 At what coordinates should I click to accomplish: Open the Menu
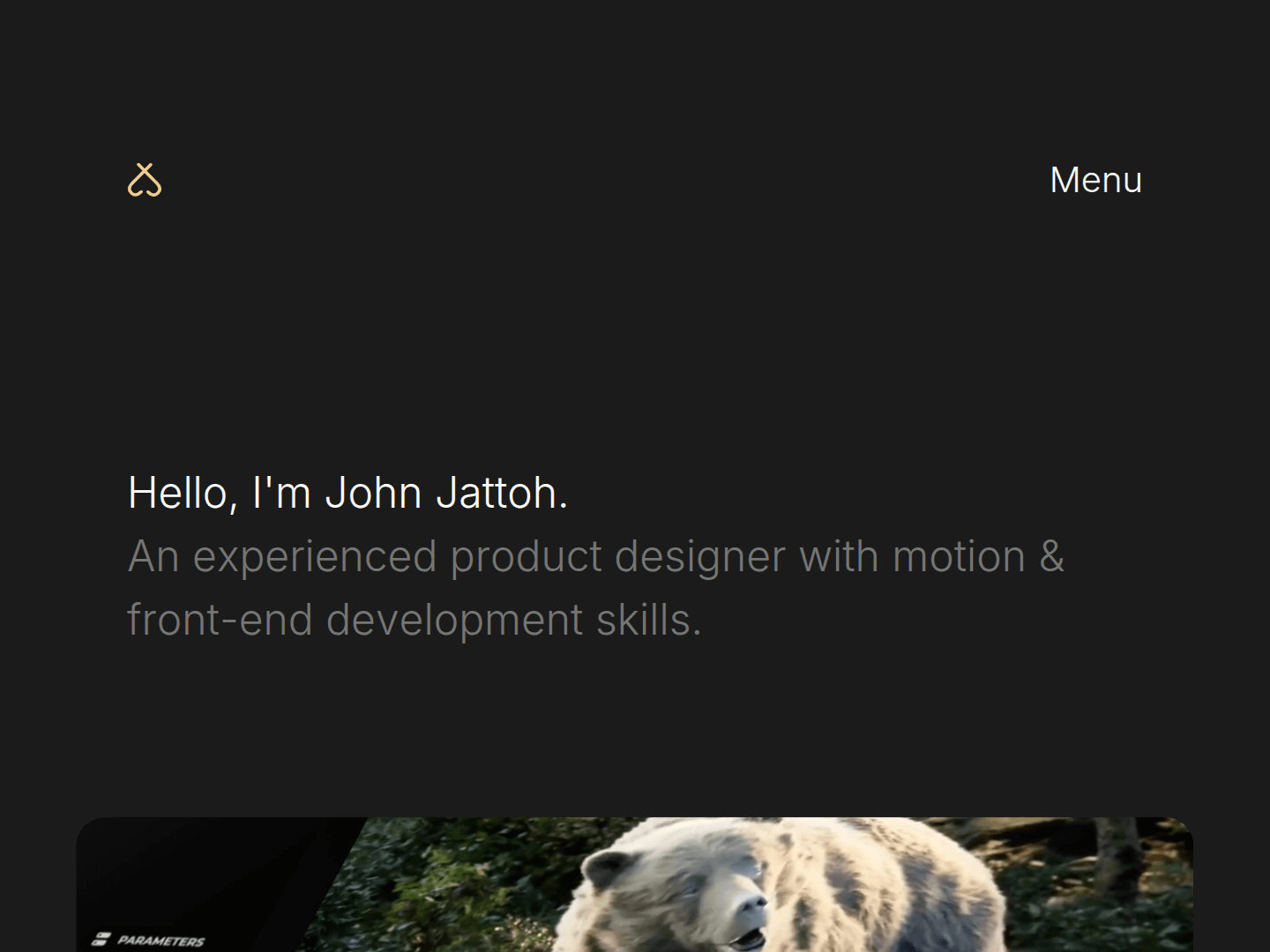pyautogui.click(x=1095, y=180)
